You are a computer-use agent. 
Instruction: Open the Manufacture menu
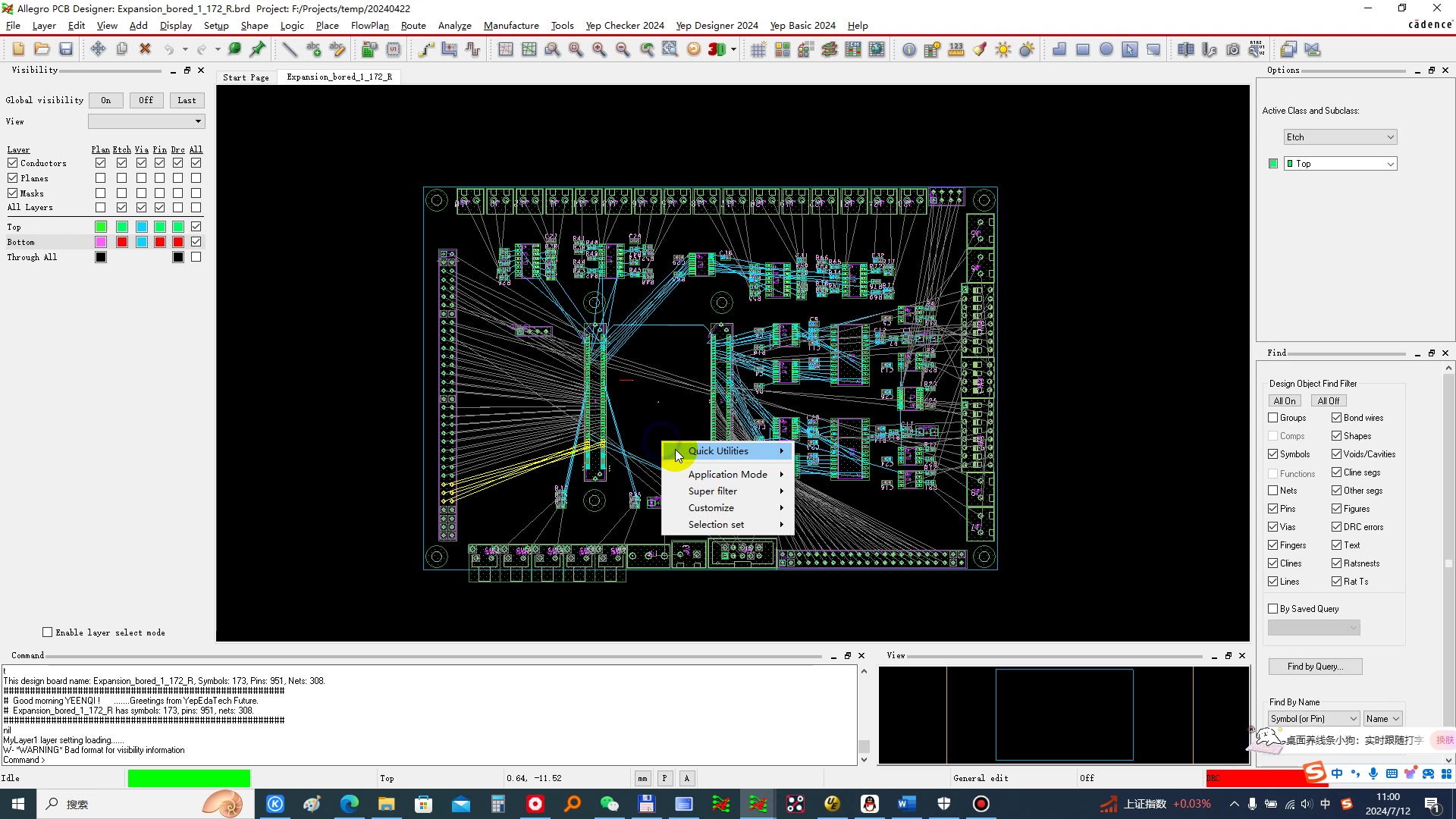point(510,25)
